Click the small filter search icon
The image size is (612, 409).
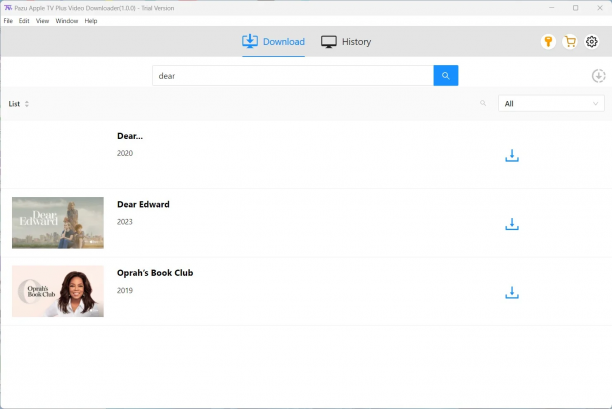[483, 103]
